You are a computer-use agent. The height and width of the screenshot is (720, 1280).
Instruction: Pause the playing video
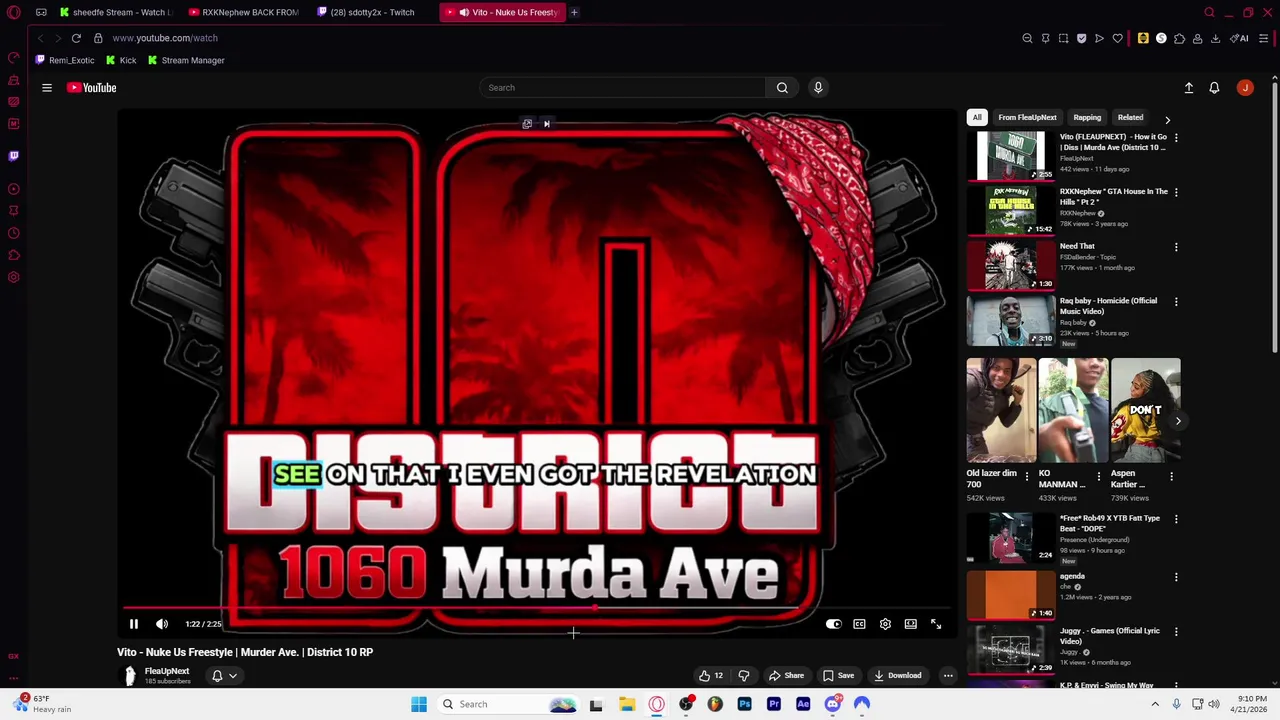coord(133,624)
